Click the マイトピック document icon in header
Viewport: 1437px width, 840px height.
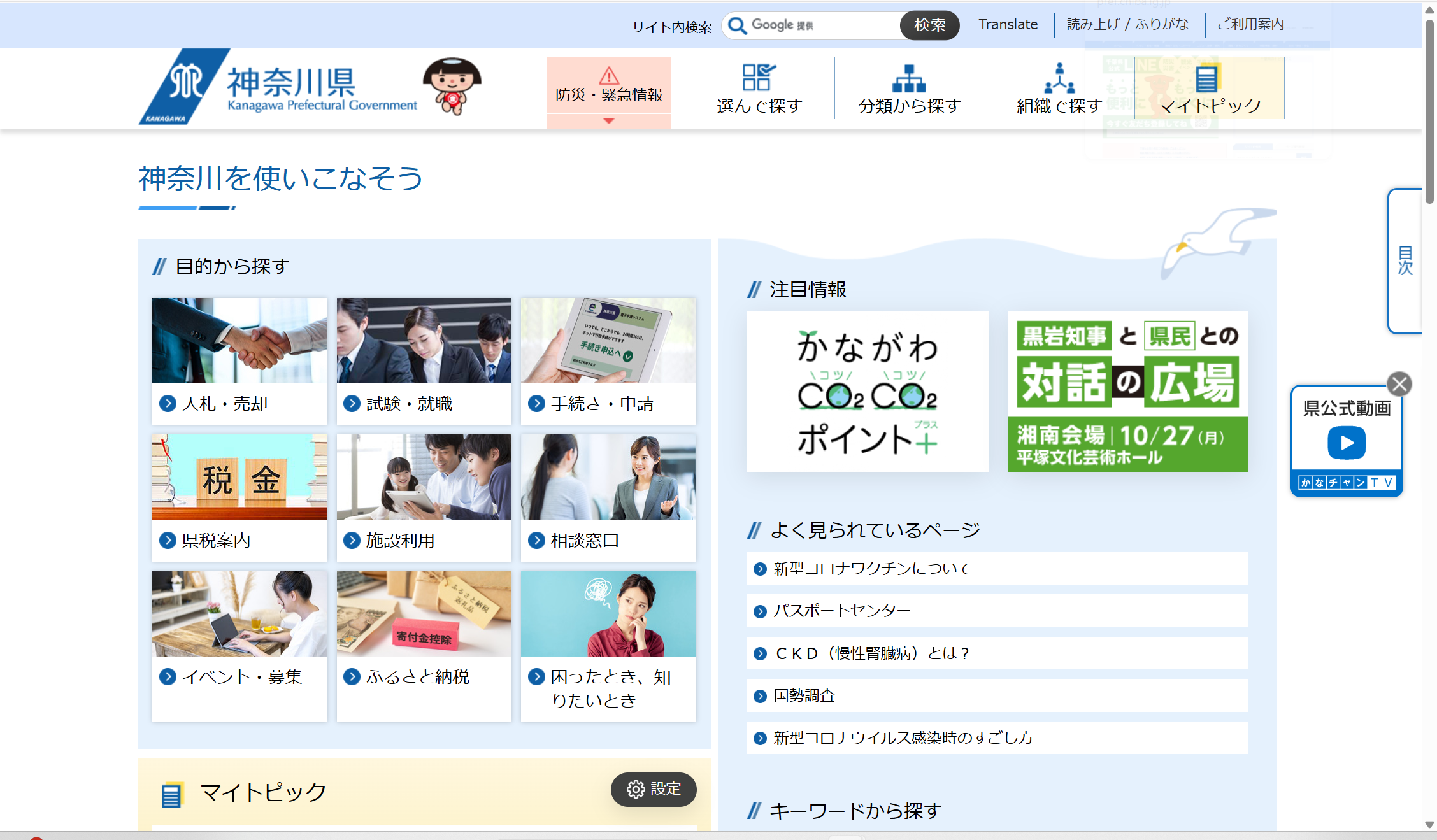coord(1206,79)
